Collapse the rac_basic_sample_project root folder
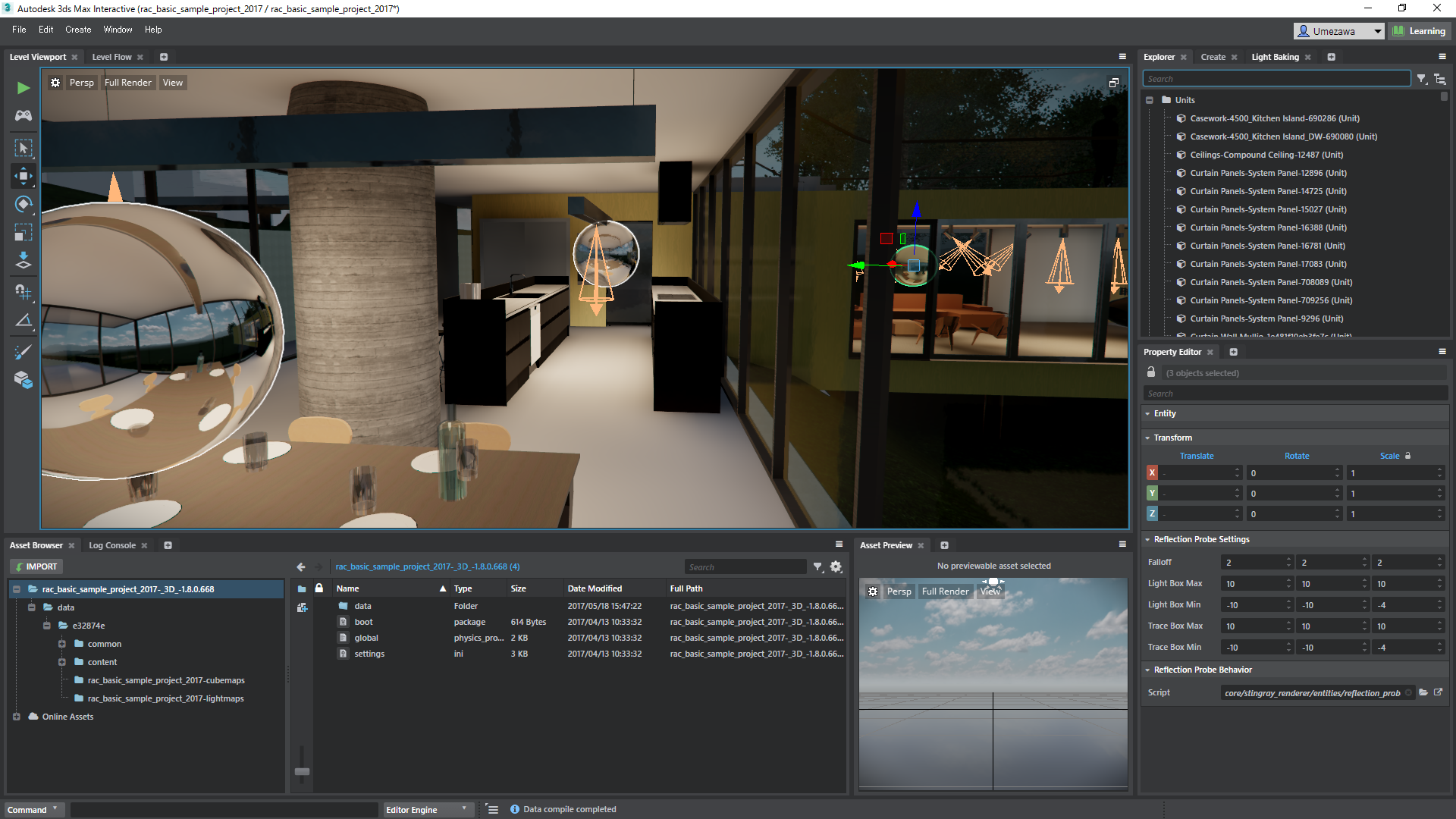The height and width of the screenshot is (819, 1456). [17, 589]
